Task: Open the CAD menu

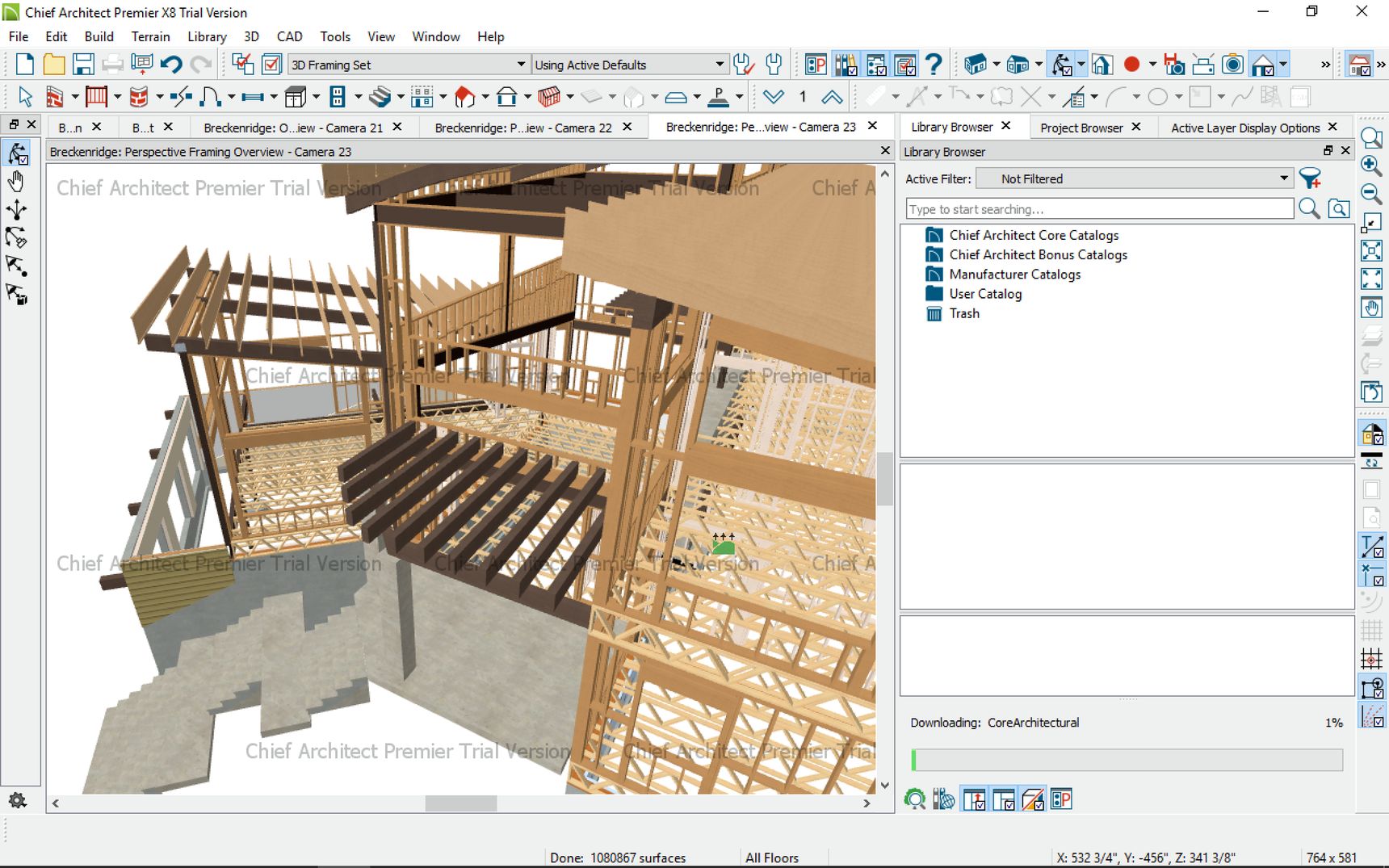Action: (290, 36)
